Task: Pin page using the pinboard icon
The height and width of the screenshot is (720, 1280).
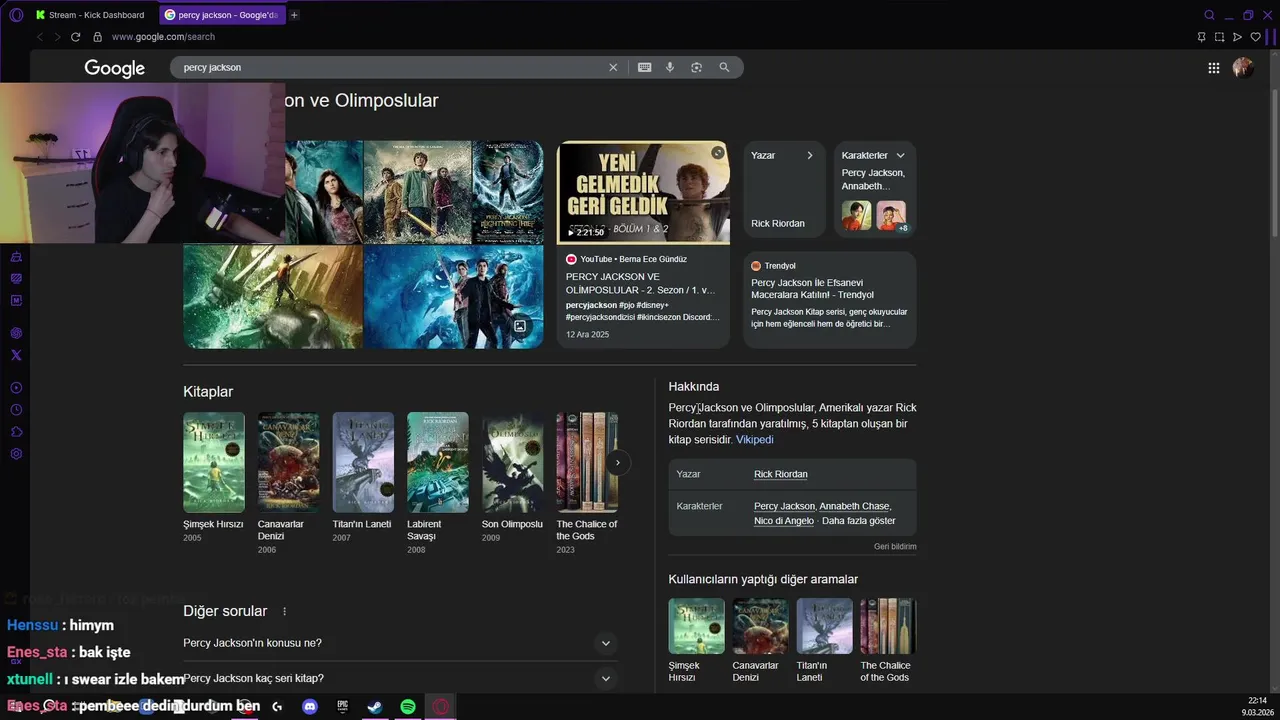Action: (1201, 37)
